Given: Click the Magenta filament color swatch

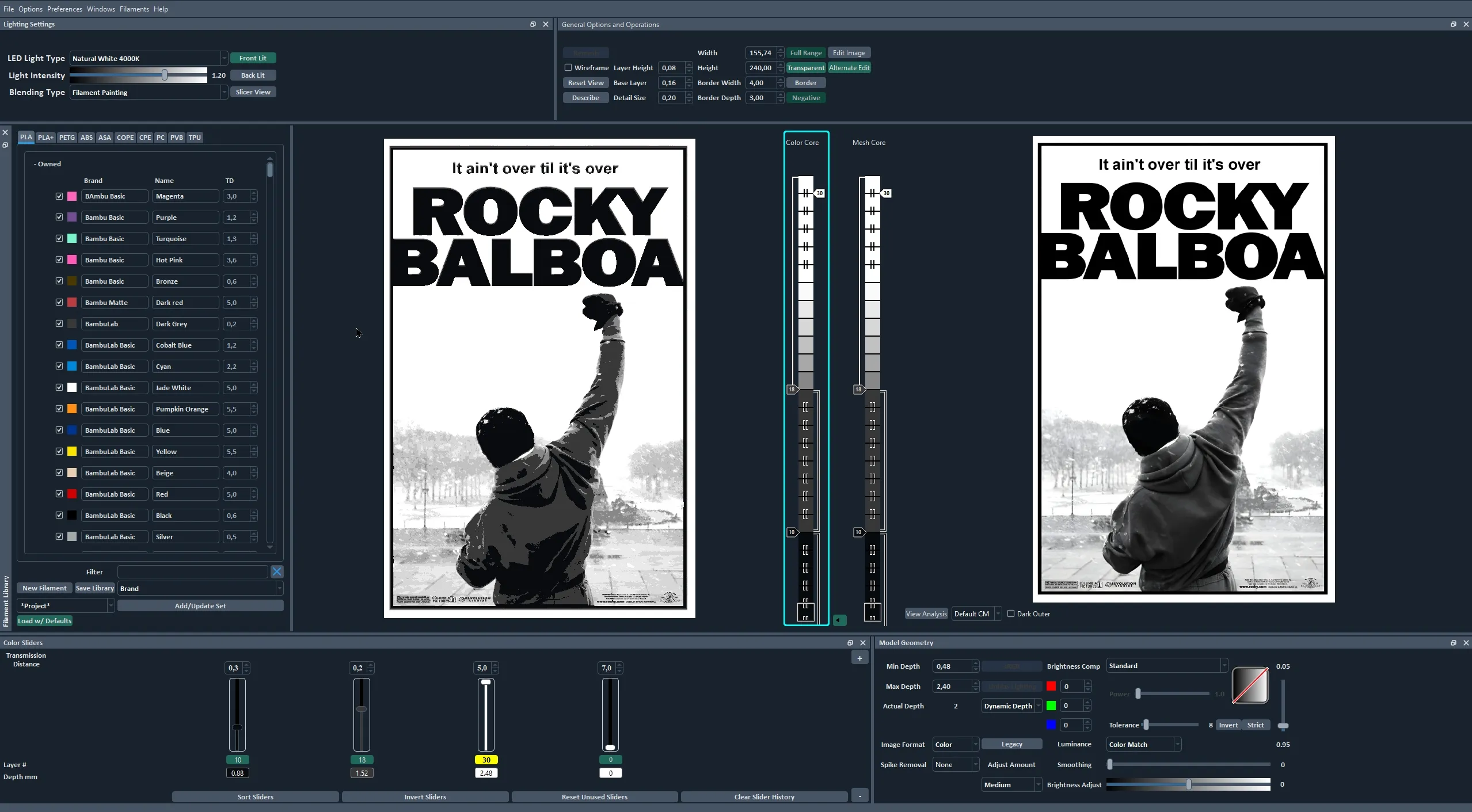Looking at the screenshot, I should (72, 196).
